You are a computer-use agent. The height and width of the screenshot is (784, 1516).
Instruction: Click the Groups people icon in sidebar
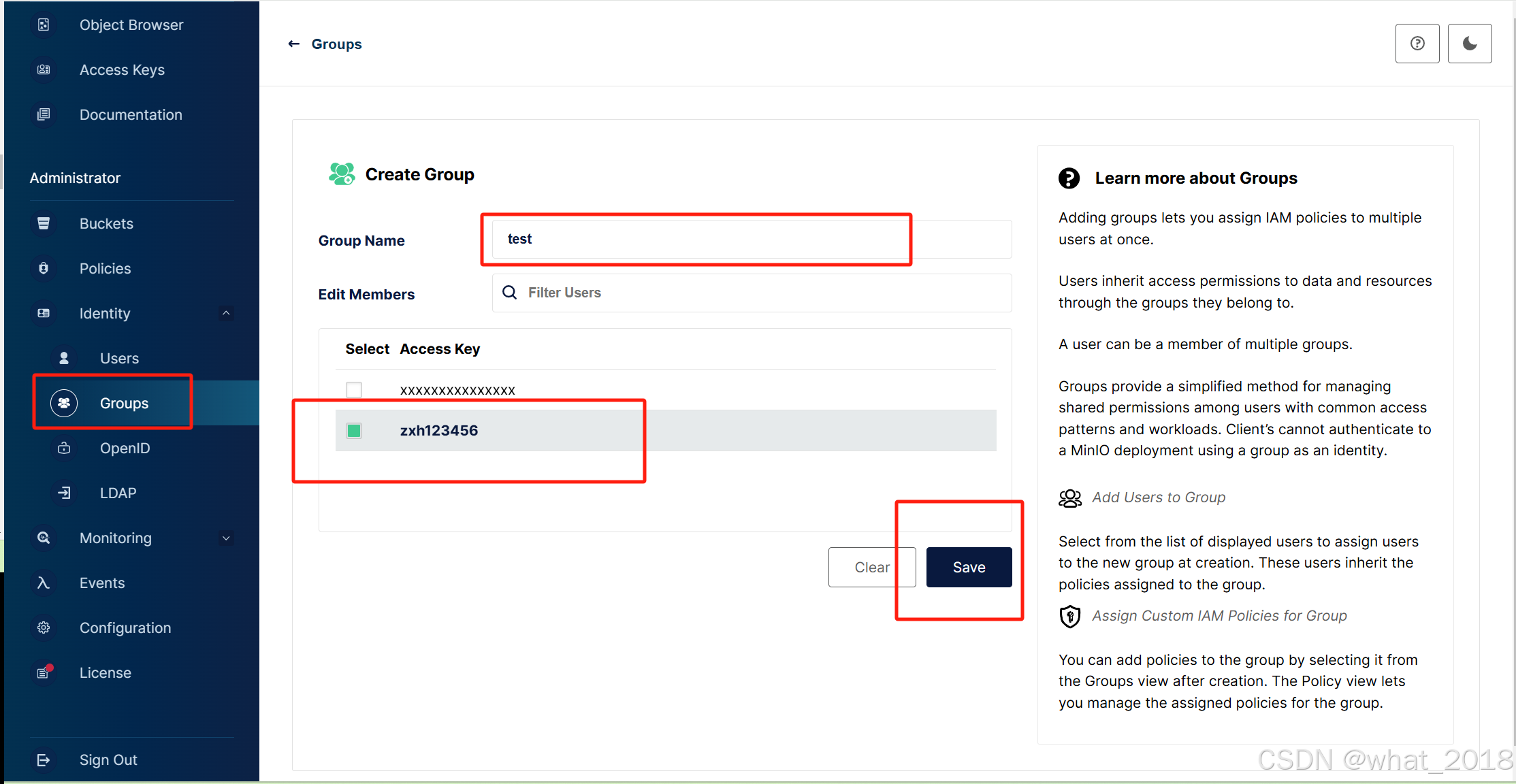coord(64,403)
